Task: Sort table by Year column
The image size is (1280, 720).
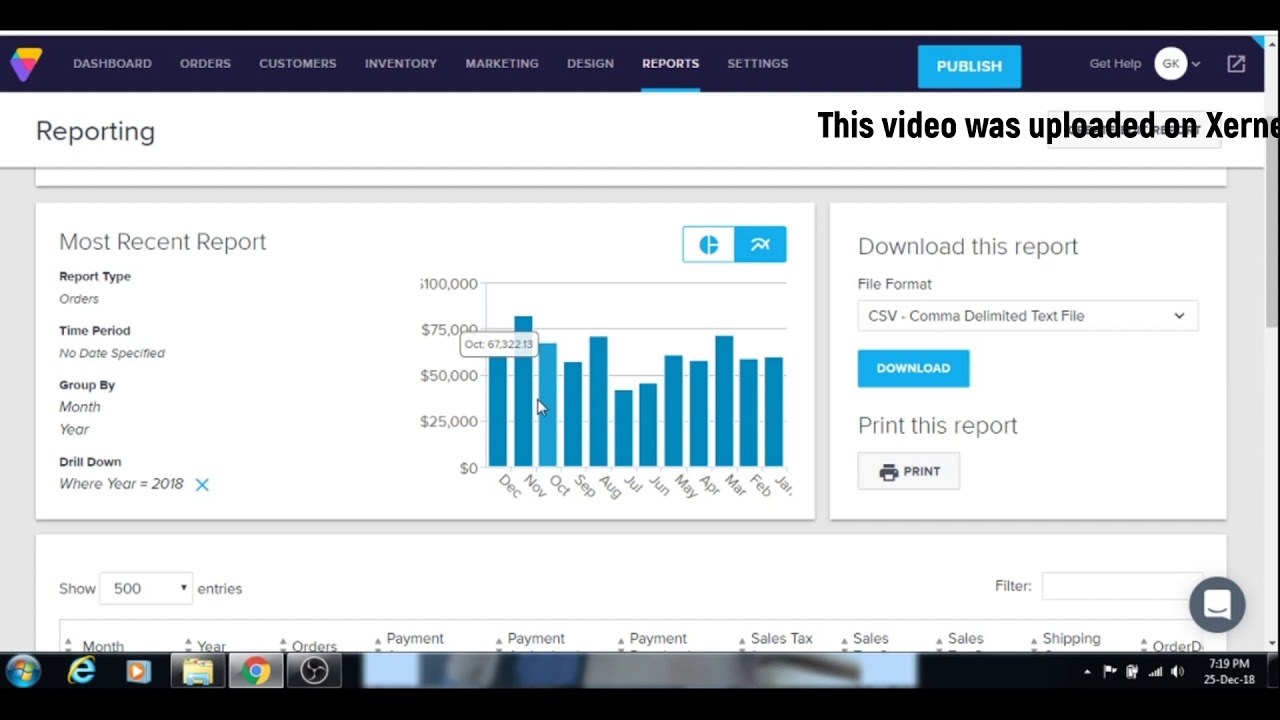Action: (x=211, y=646)
